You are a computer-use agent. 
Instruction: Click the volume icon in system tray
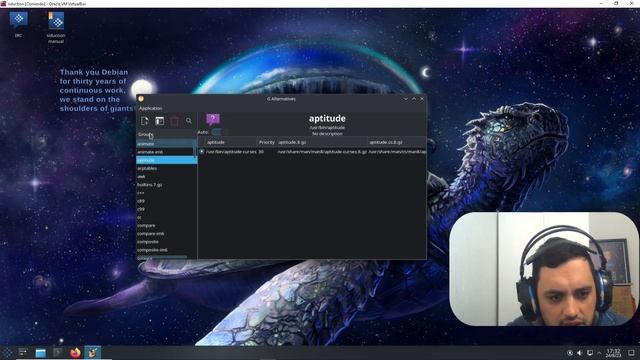pos(580,353)
